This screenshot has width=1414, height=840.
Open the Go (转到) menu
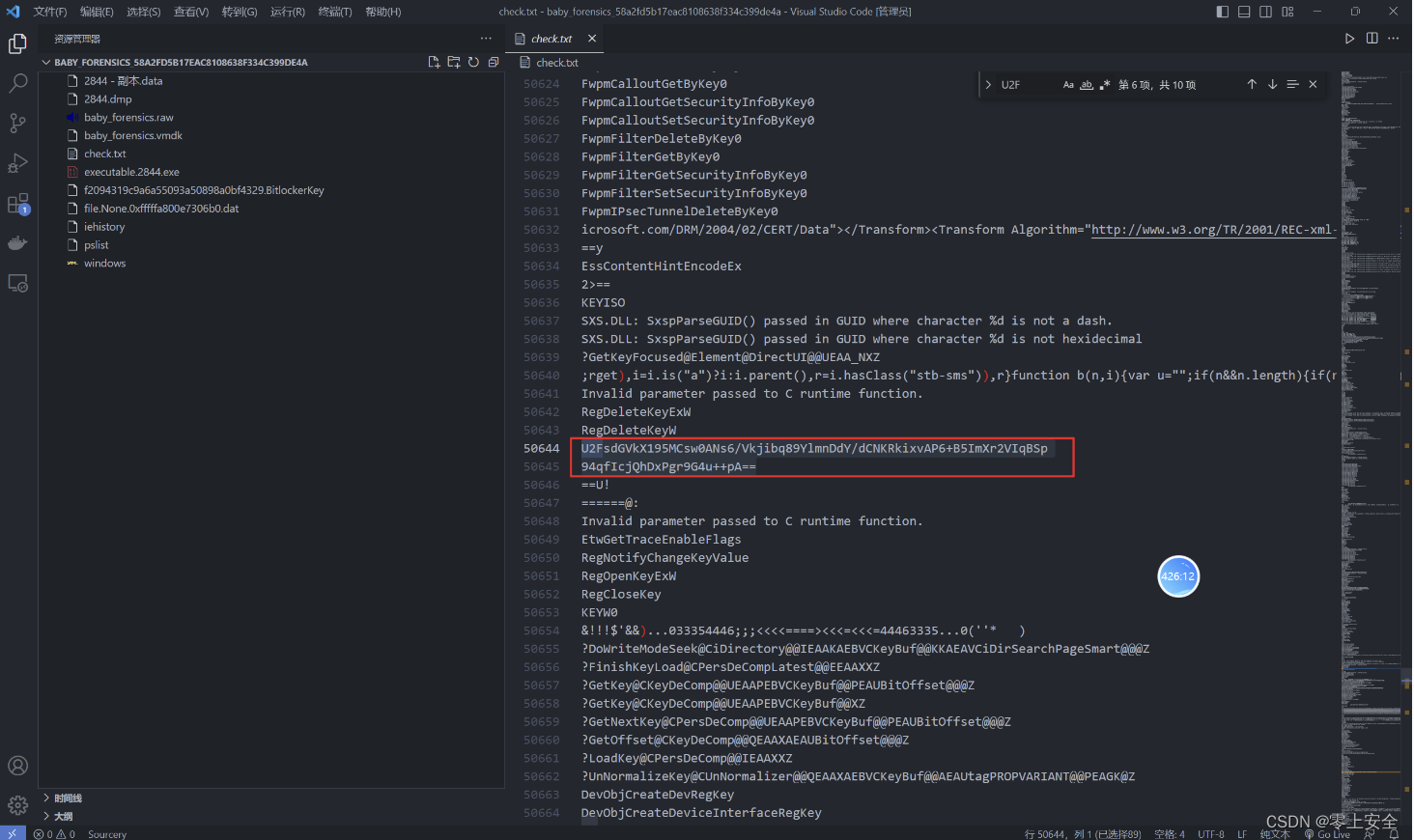coord(240,12)
